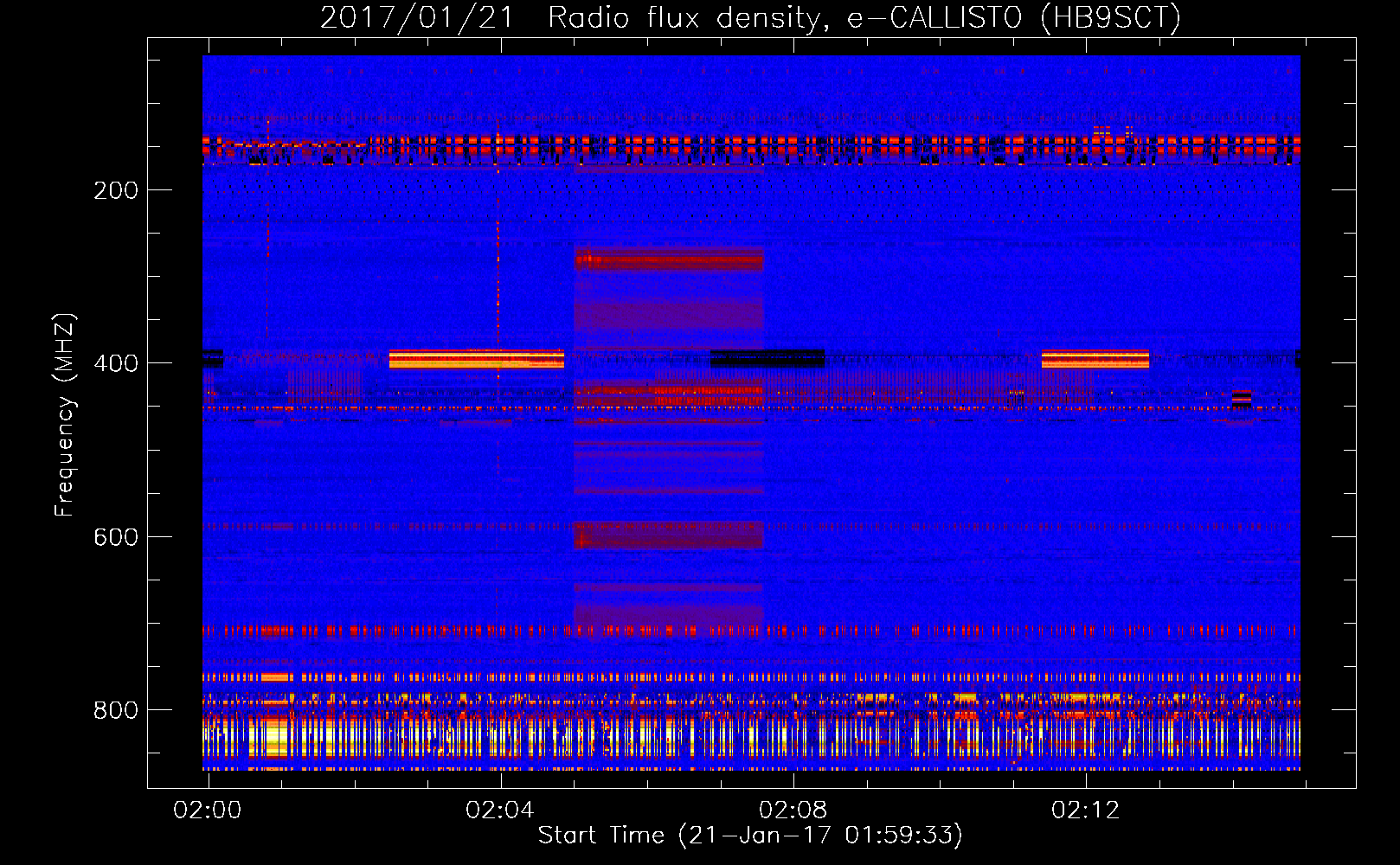Click the 02:12 time tick label
This screenshot has height=865, width=1400.
click(1085, 810)
